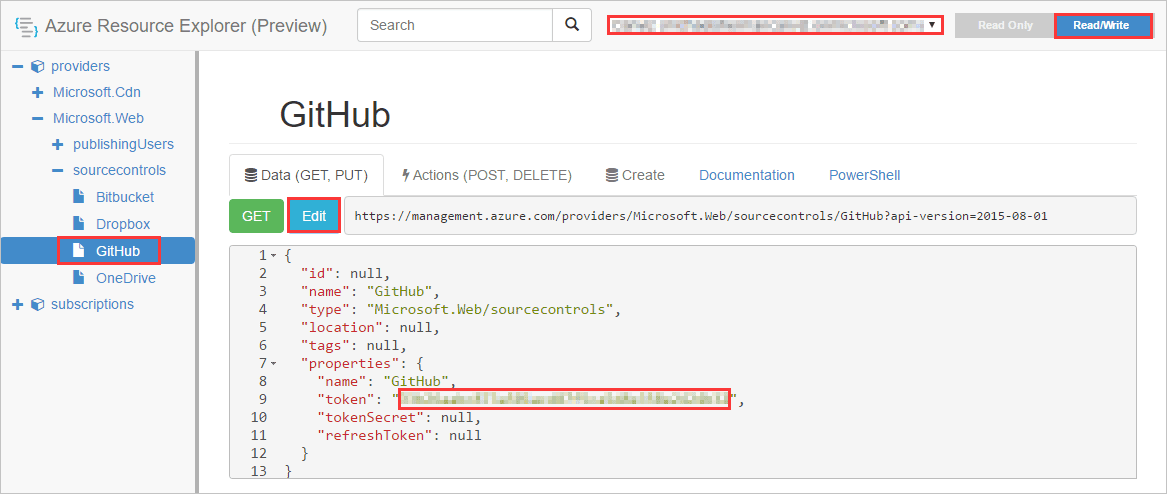Click in the Search input field
The width and height of the screenshot is (1167, 494).
coord(455,25)
